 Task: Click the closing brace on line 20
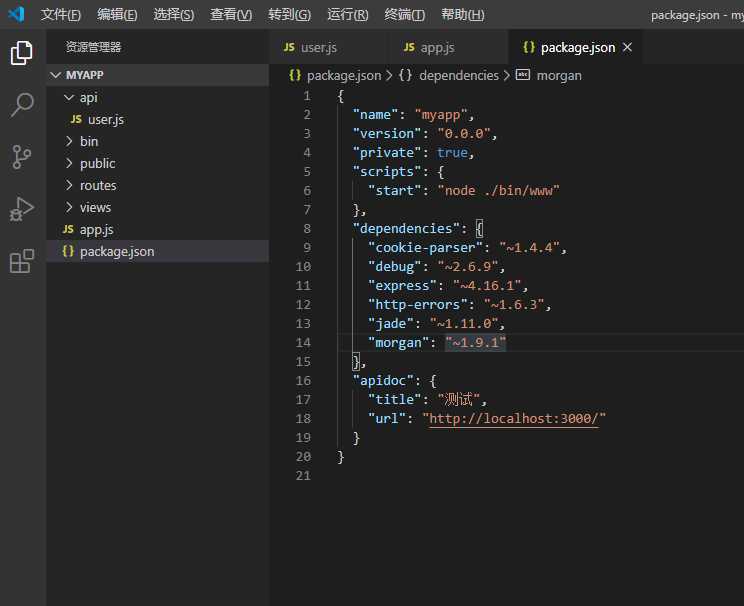341,456
